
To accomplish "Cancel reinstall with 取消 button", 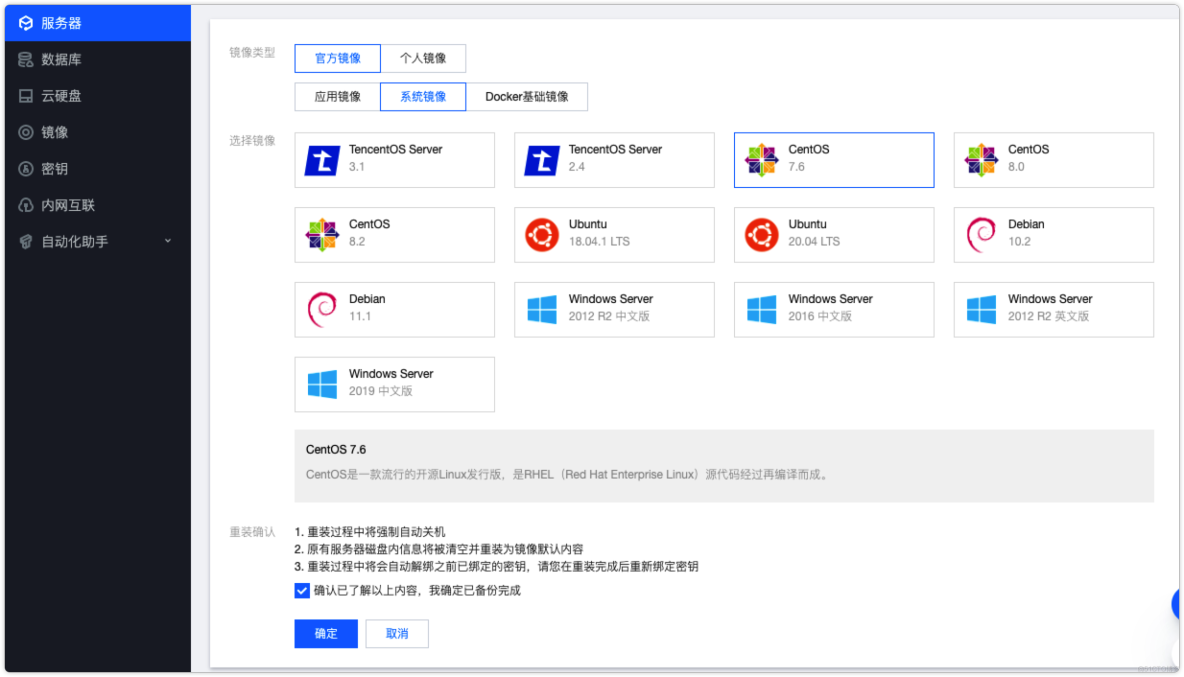I will (x=397, y=633).
